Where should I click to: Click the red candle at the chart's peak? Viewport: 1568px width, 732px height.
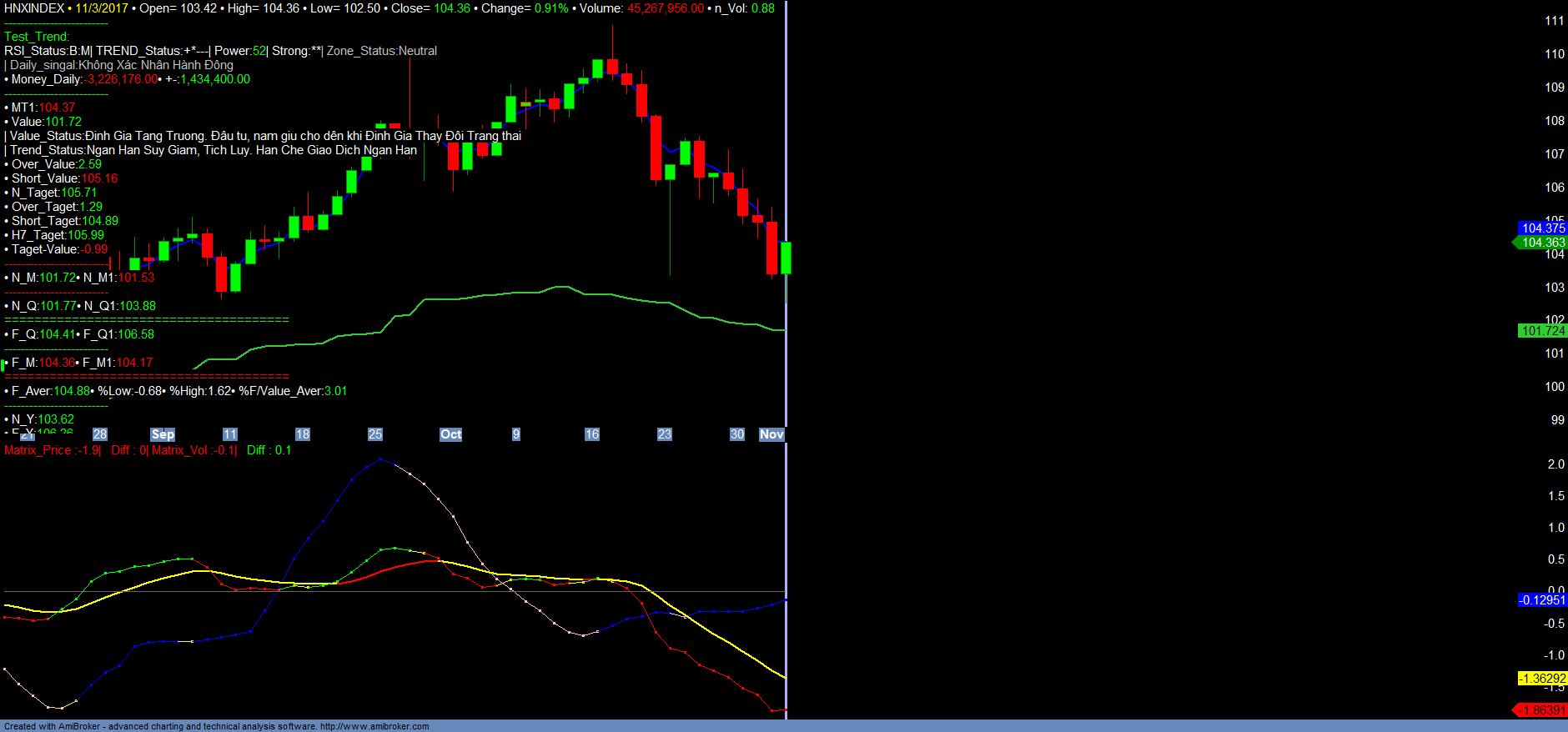click(x=612, y=67)
